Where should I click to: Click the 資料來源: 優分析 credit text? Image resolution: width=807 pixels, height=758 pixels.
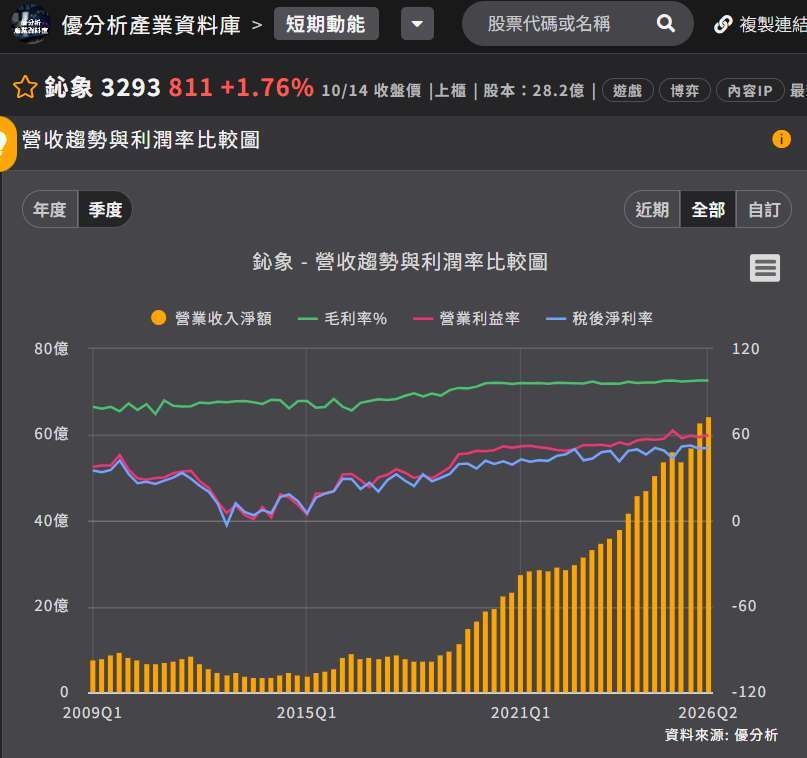(722, 735)
